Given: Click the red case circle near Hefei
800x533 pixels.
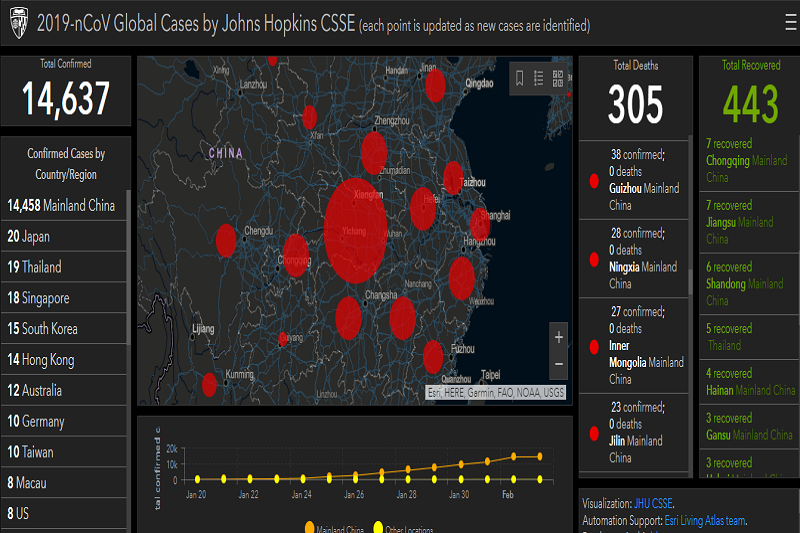Looking at the screenshot, I should pos(423,209).
